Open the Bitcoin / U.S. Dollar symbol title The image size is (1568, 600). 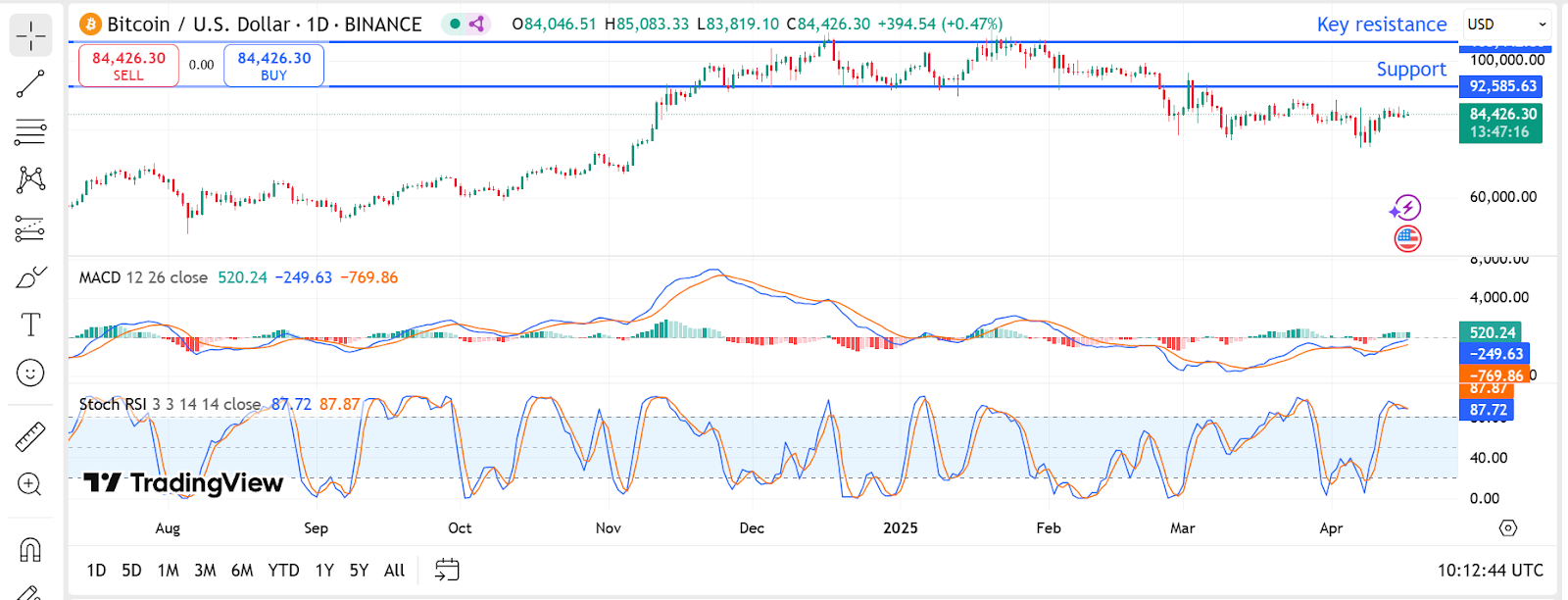coord(265,24)
